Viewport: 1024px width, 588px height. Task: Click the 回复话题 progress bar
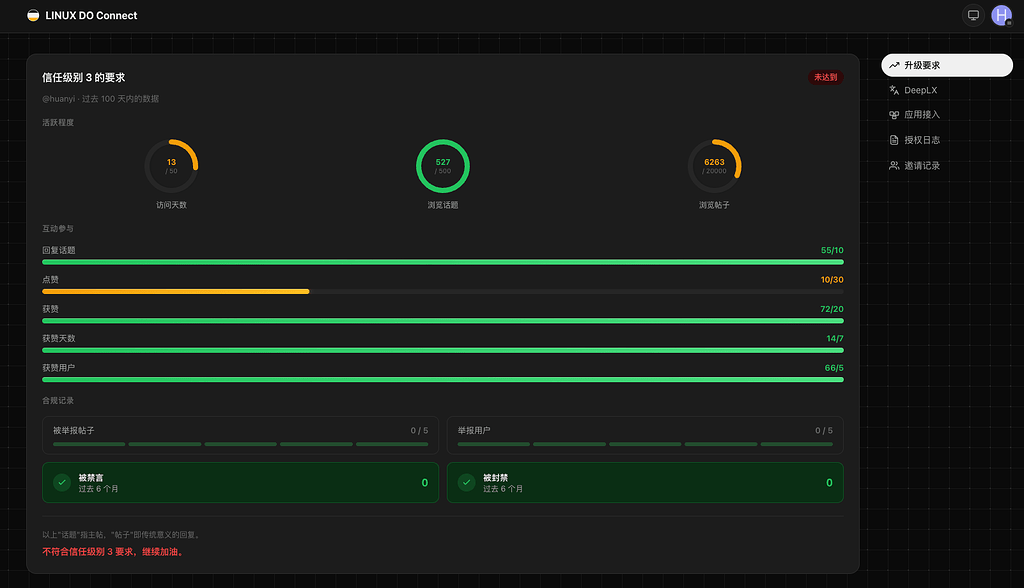(443, 262)
